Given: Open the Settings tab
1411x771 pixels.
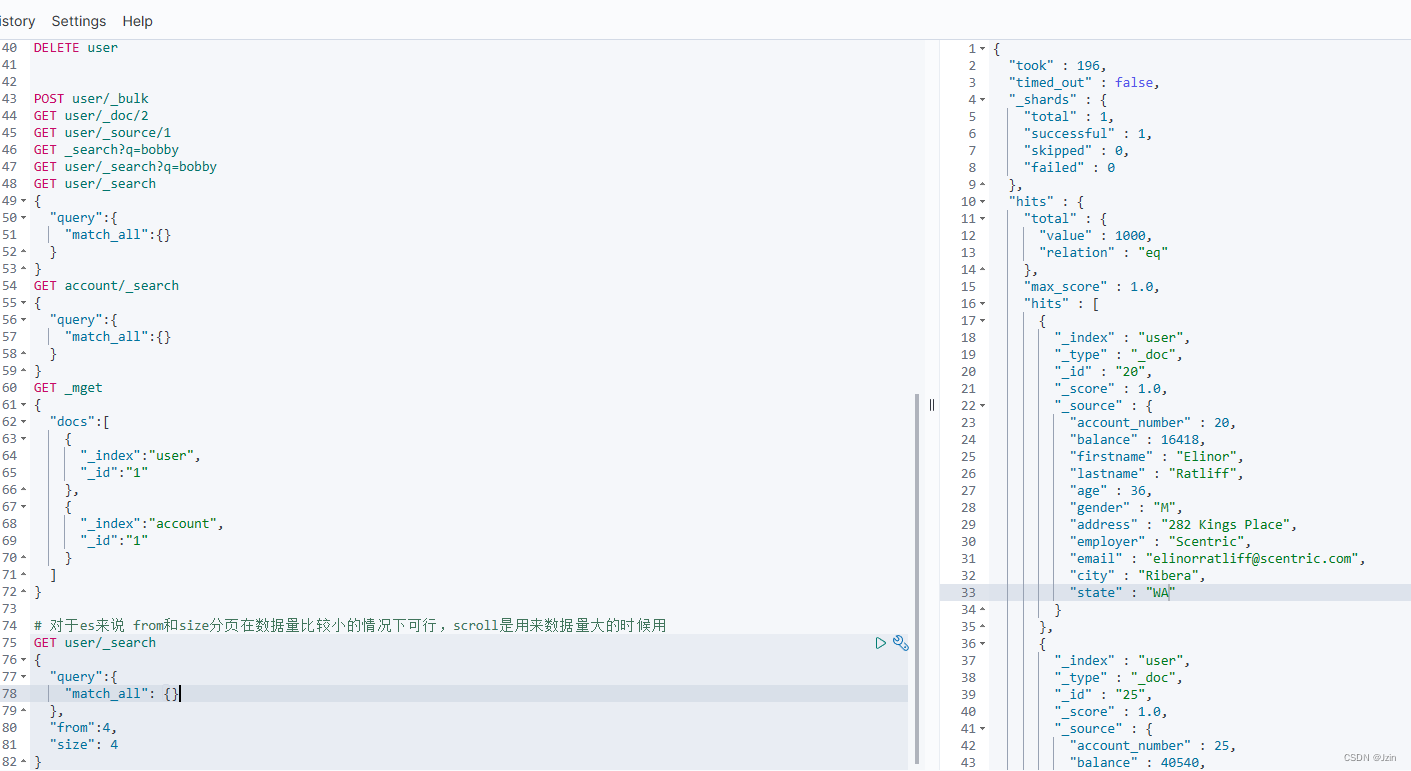Looking at the screenshot, I should point(79,21).
